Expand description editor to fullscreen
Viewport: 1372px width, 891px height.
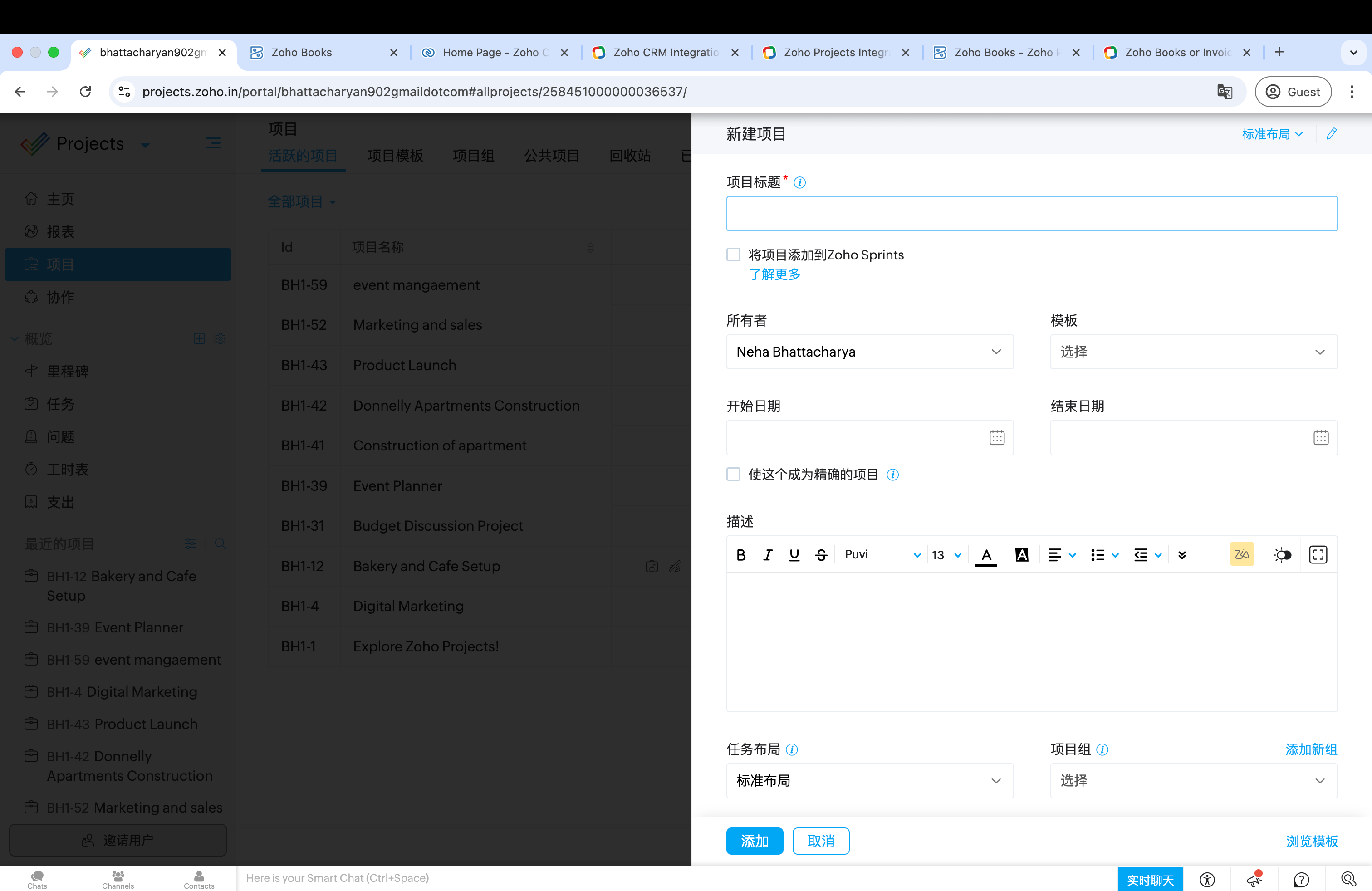pyautogui.click(x=1318, y=554)
